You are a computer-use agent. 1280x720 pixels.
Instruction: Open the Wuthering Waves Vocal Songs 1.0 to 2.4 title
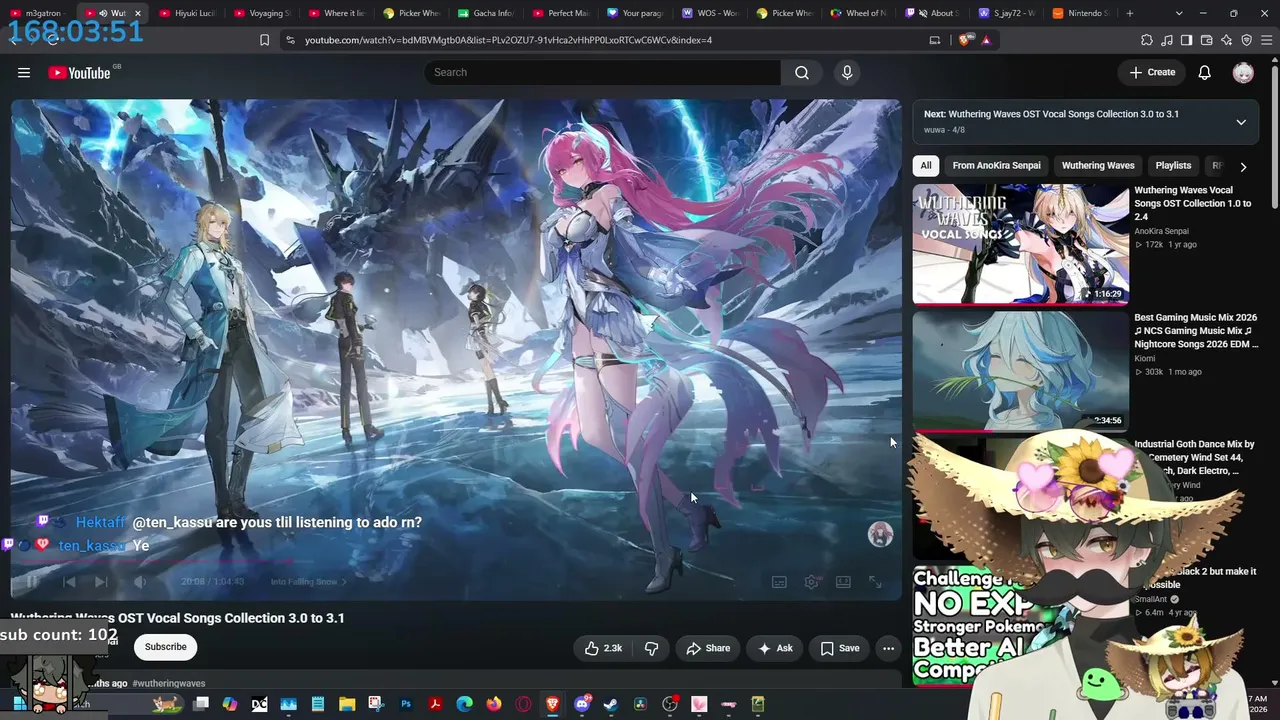pos(1193,203)
